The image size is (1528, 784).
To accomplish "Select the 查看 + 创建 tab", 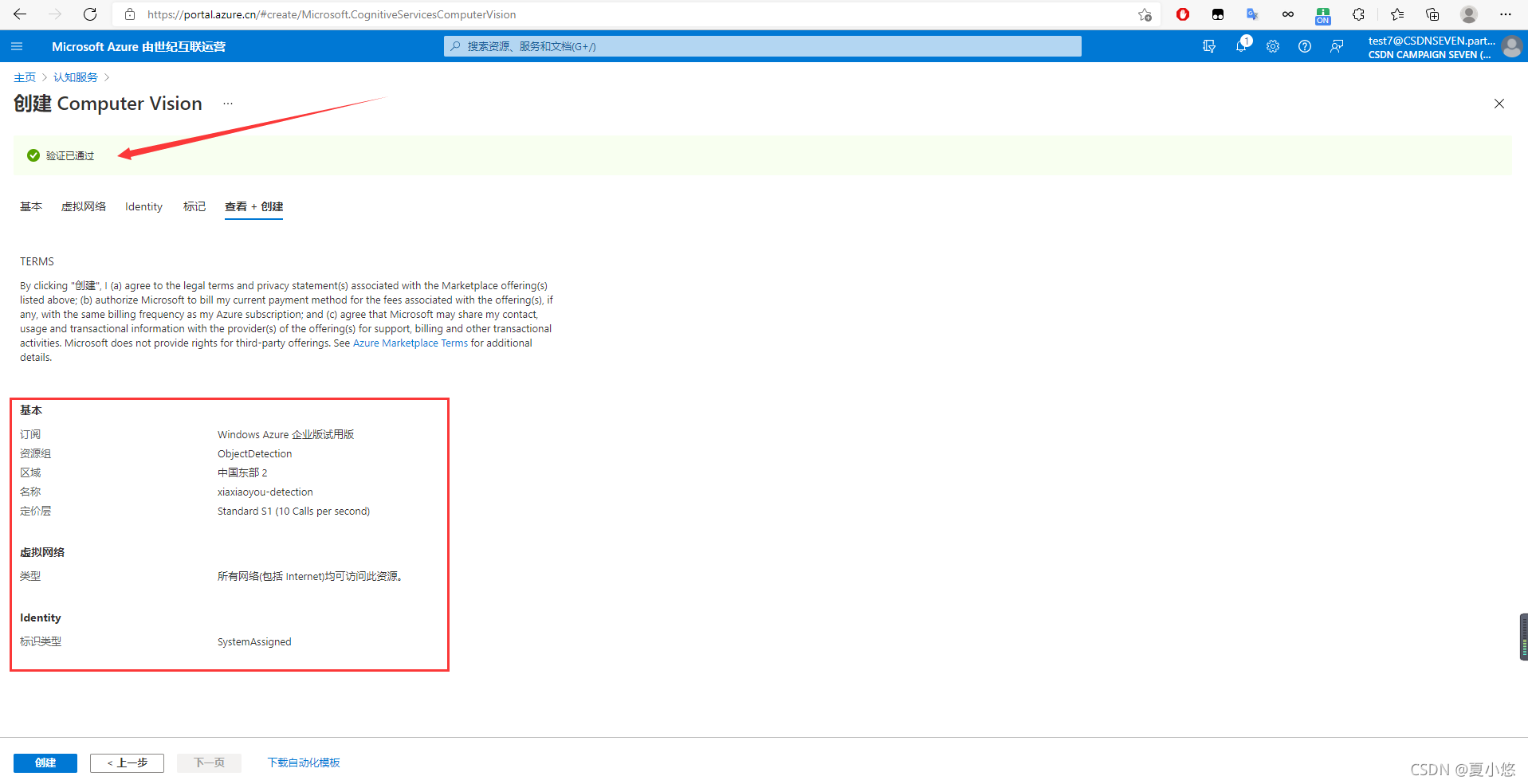I will coord(254,206).
